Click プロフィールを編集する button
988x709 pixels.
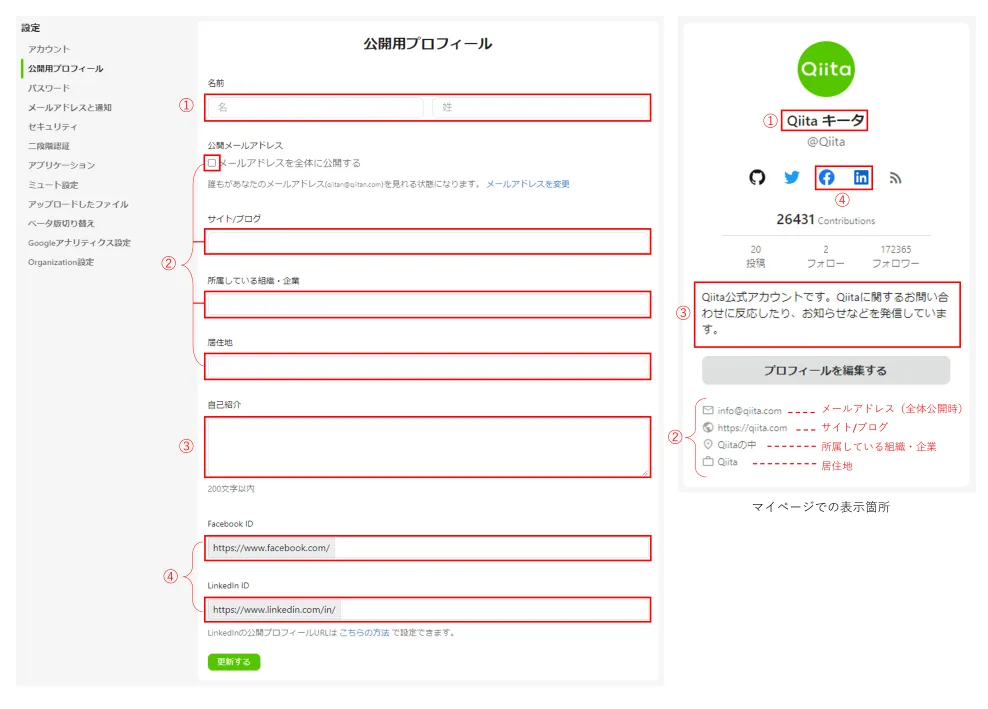tap(825, 371)
